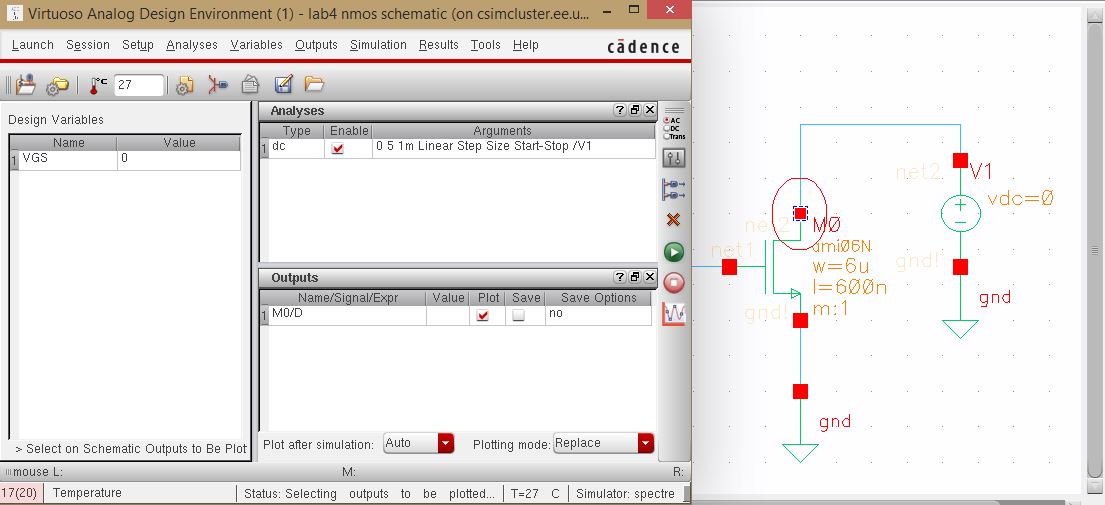Click the save state pencil disk icon
This screenshot has width=1105, height=505.
pyautogui.click(x=283, y=85)
